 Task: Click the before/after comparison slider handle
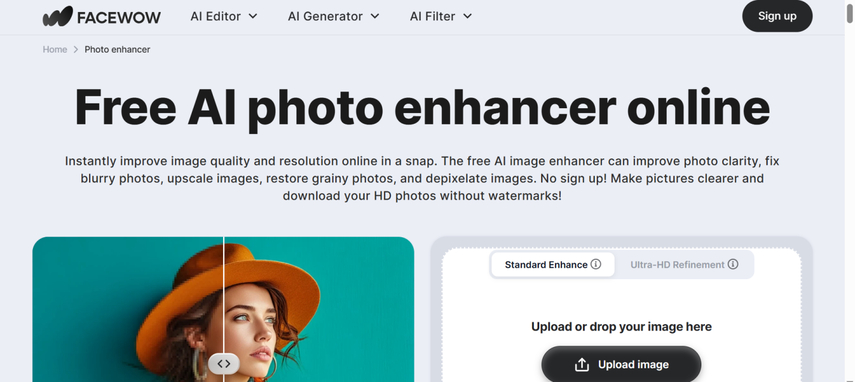point(224,363)
